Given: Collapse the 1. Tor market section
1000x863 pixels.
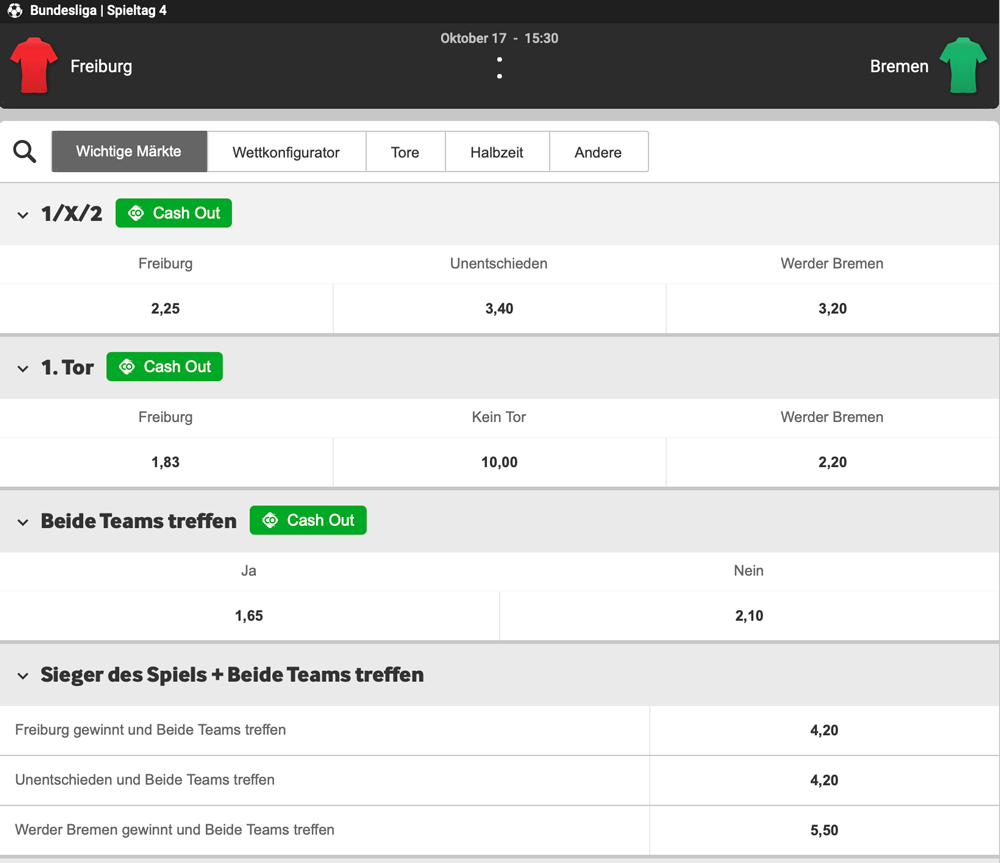Looking at the screenshot, I should pyautogui.click(x=22, y=367).
